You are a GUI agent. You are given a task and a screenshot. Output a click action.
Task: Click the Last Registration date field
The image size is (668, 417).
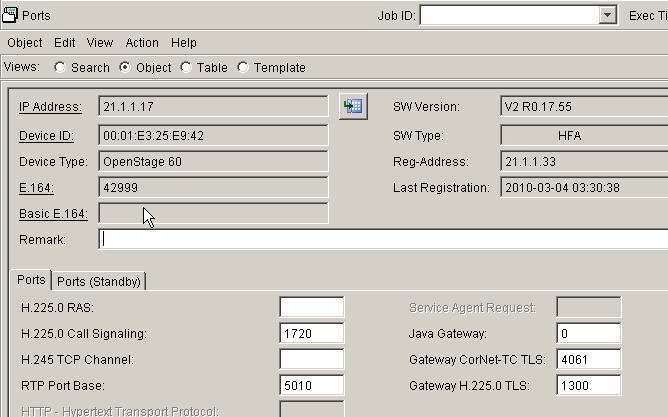tap(584, 188)
